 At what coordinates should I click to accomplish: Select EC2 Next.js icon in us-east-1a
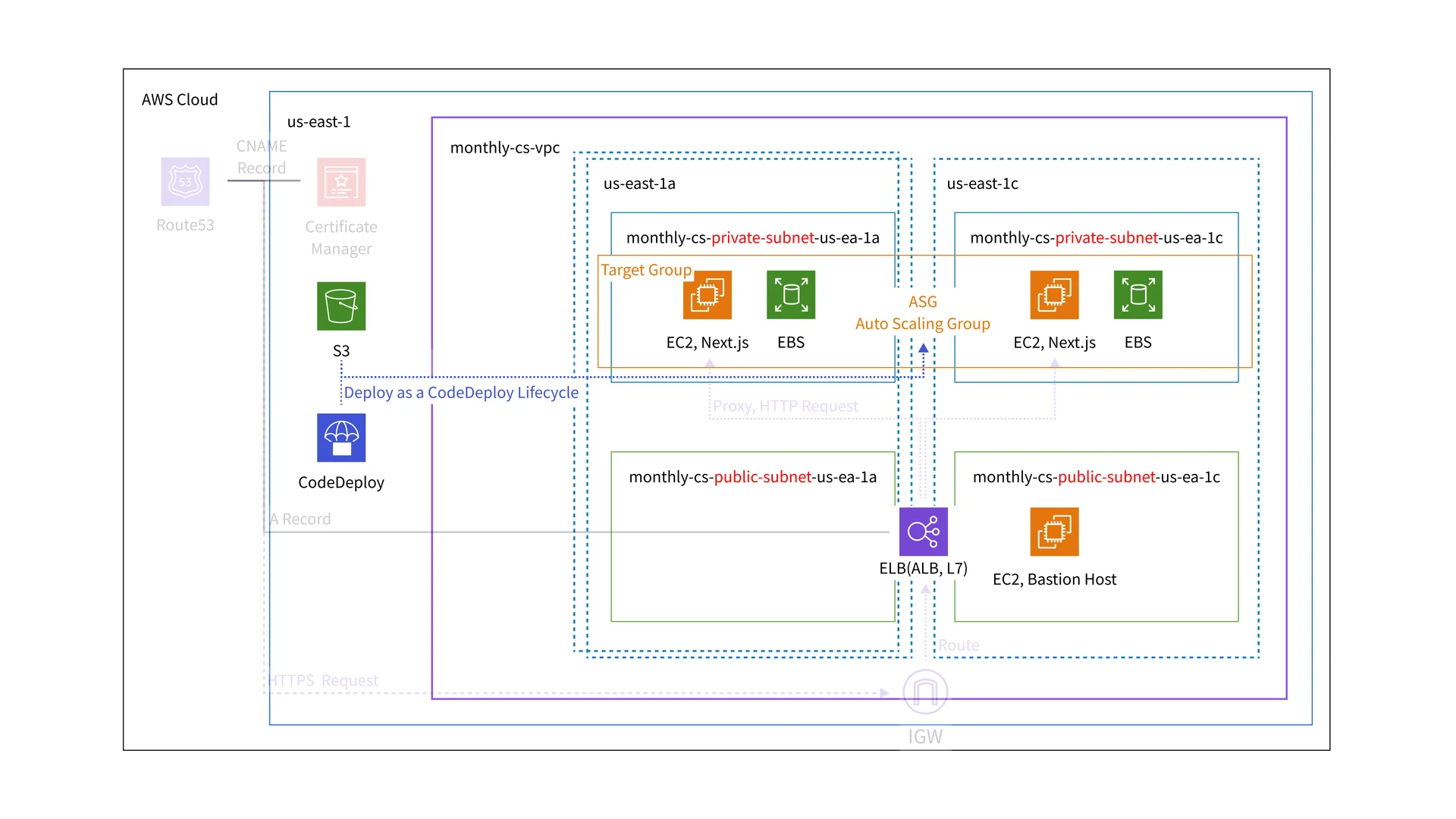[707, 295]
